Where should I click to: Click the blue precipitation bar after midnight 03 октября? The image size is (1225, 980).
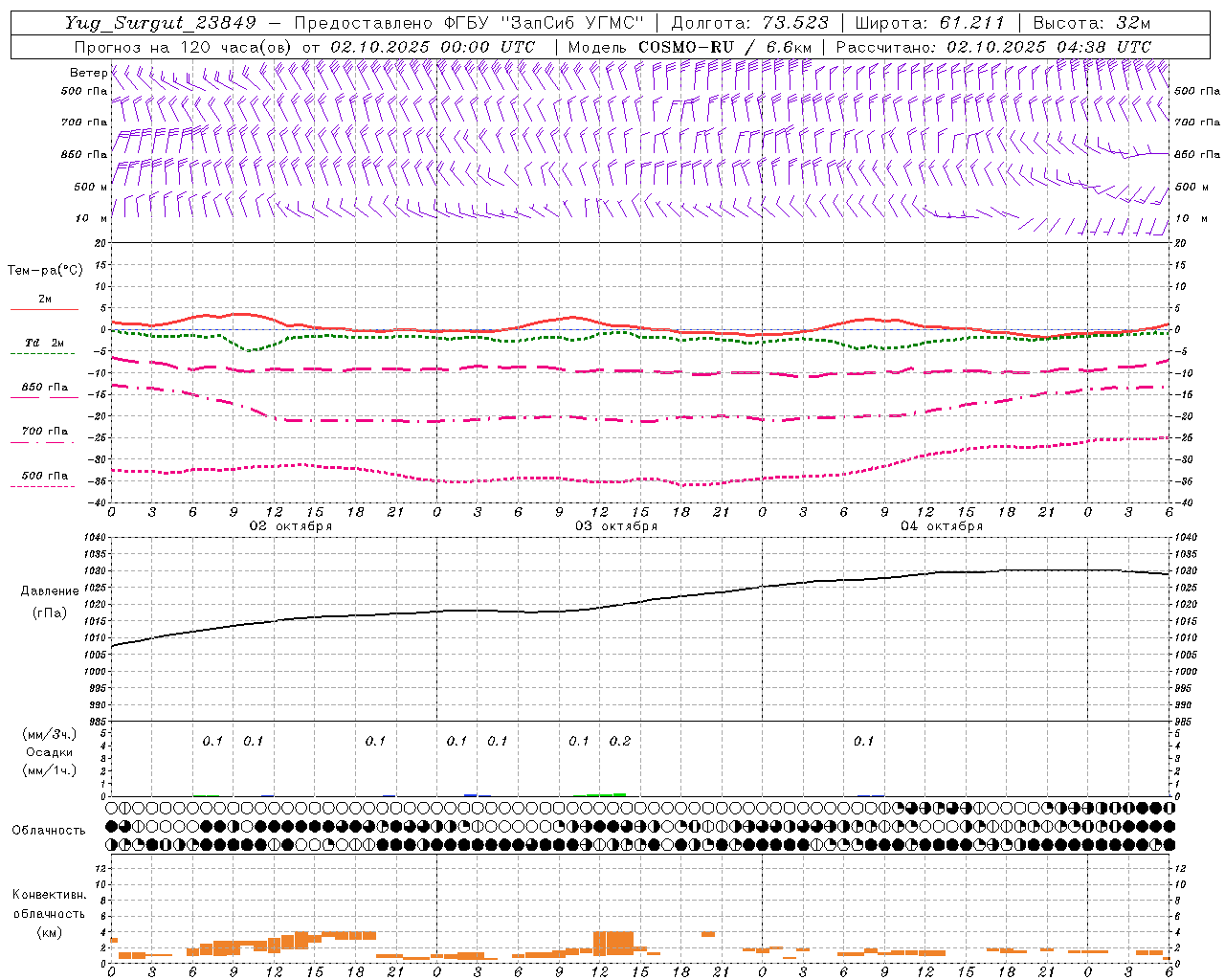pos(470,794)
